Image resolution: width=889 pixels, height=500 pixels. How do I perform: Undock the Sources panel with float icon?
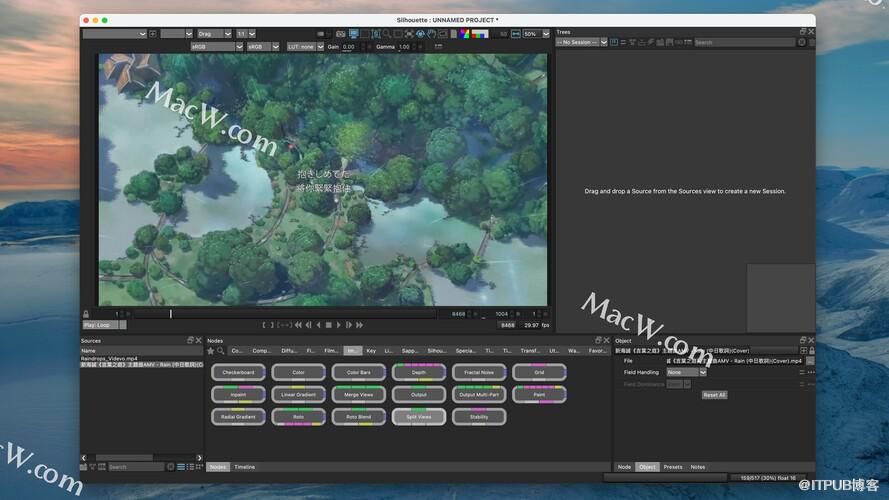[190, 340]
